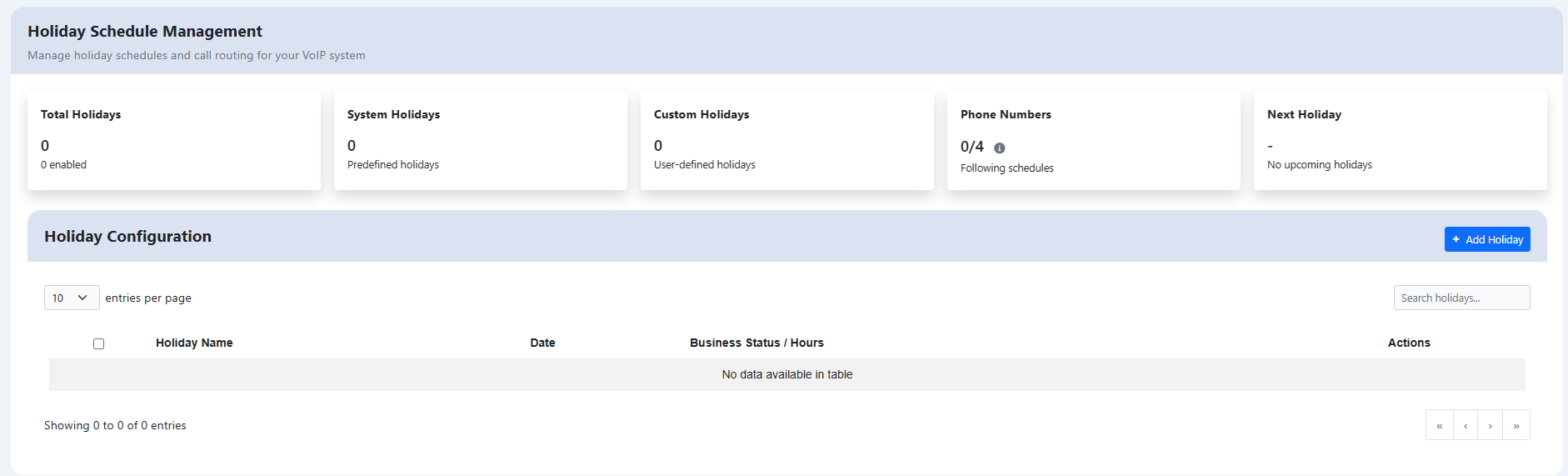Select the Phone Numbers summary card
The width and height of the screenshot is (1568, 476).
[1094, 140]
